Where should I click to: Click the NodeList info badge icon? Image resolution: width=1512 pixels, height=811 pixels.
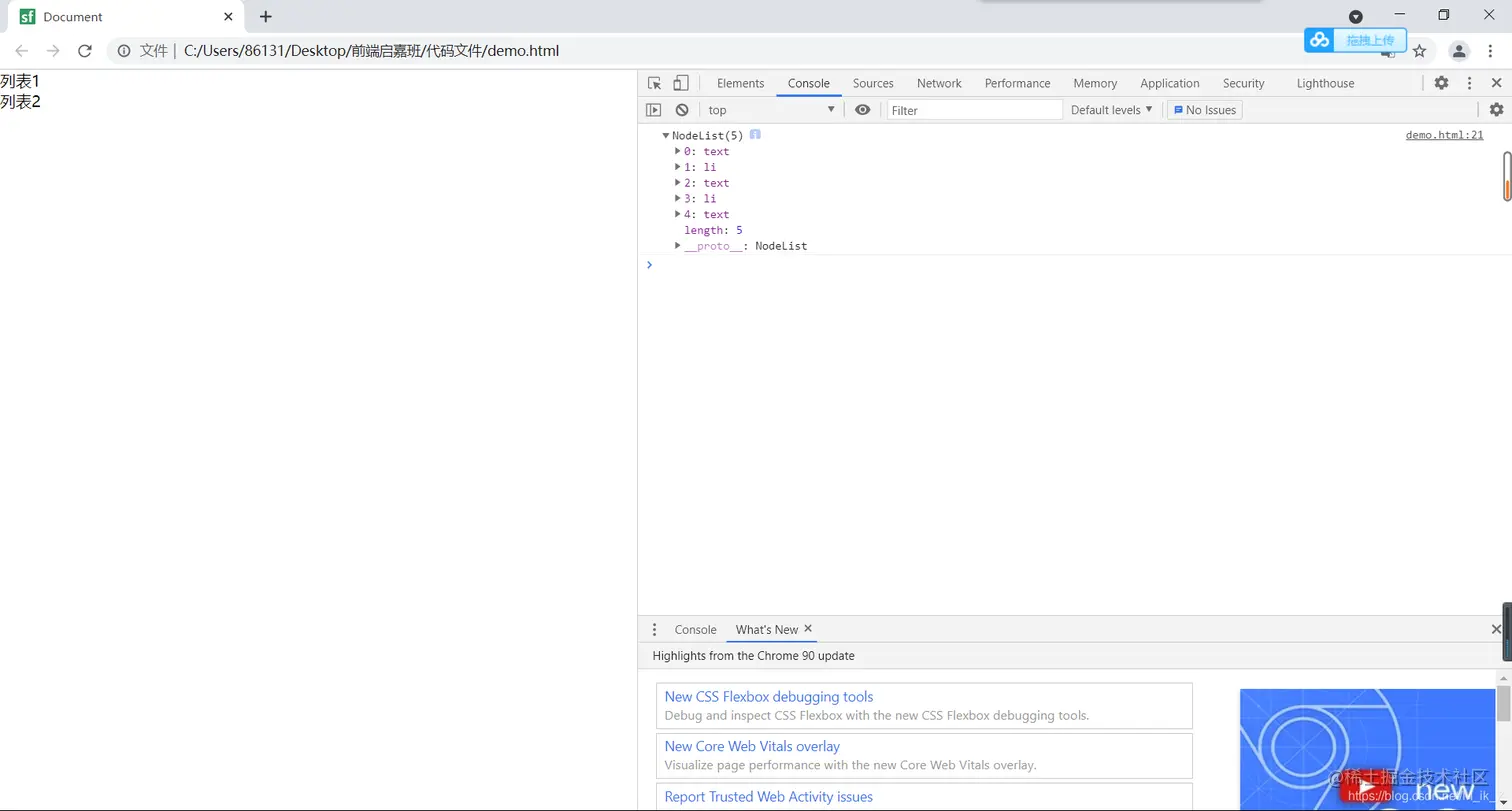755,134
